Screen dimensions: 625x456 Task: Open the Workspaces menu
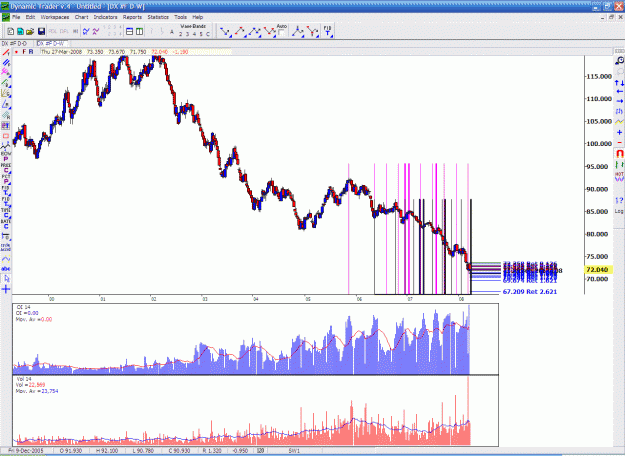click(x=55, y=17)
